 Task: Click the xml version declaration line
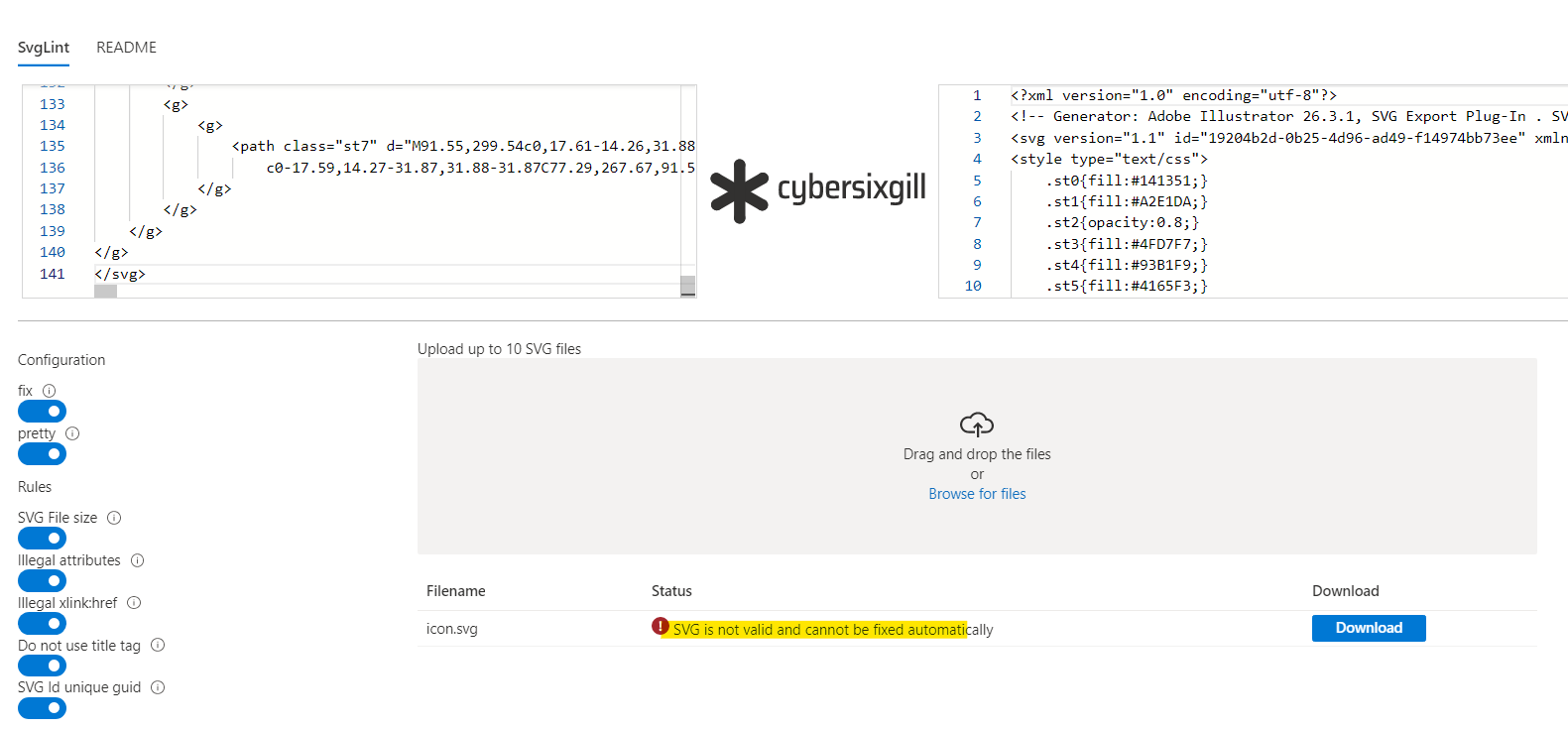click(1173, 95)
